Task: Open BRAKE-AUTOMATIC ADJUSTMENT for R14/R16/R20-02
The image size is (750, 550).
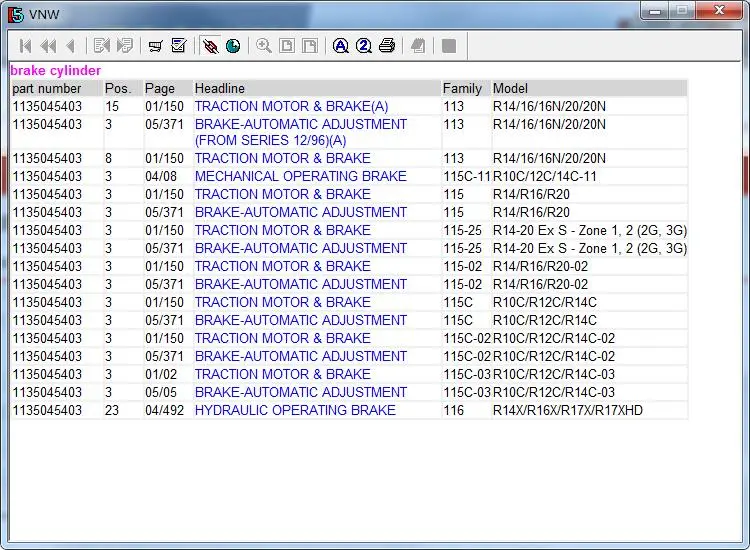Action: [300, 284]
